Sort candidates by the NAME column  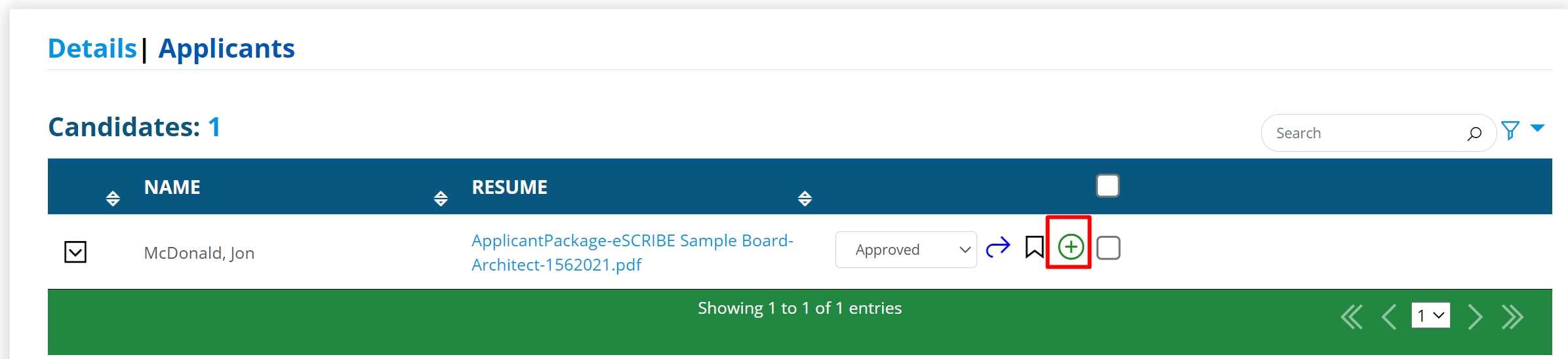click(x=172, y=187)
